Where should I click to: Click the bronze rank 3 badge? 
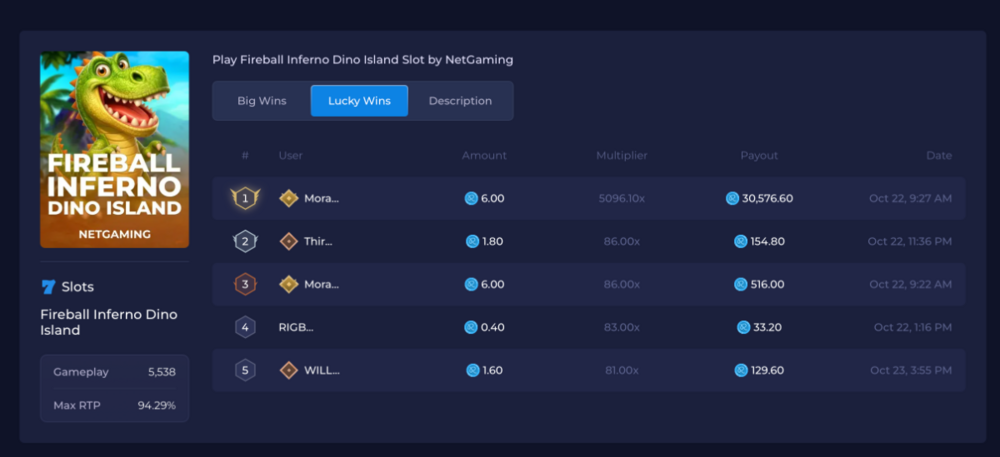245,284
